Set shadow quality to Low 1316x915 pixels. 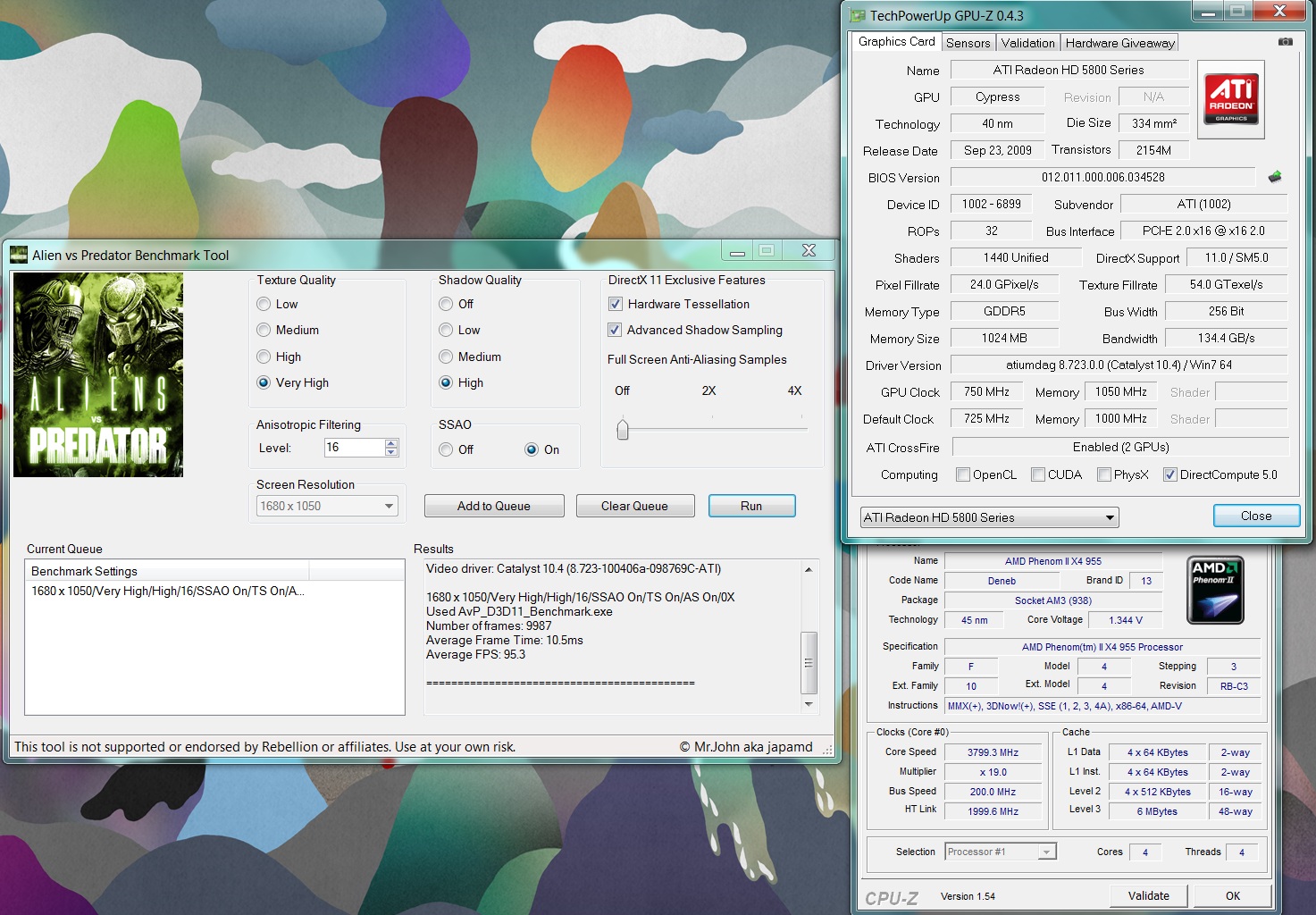click(x=446, y=331)
